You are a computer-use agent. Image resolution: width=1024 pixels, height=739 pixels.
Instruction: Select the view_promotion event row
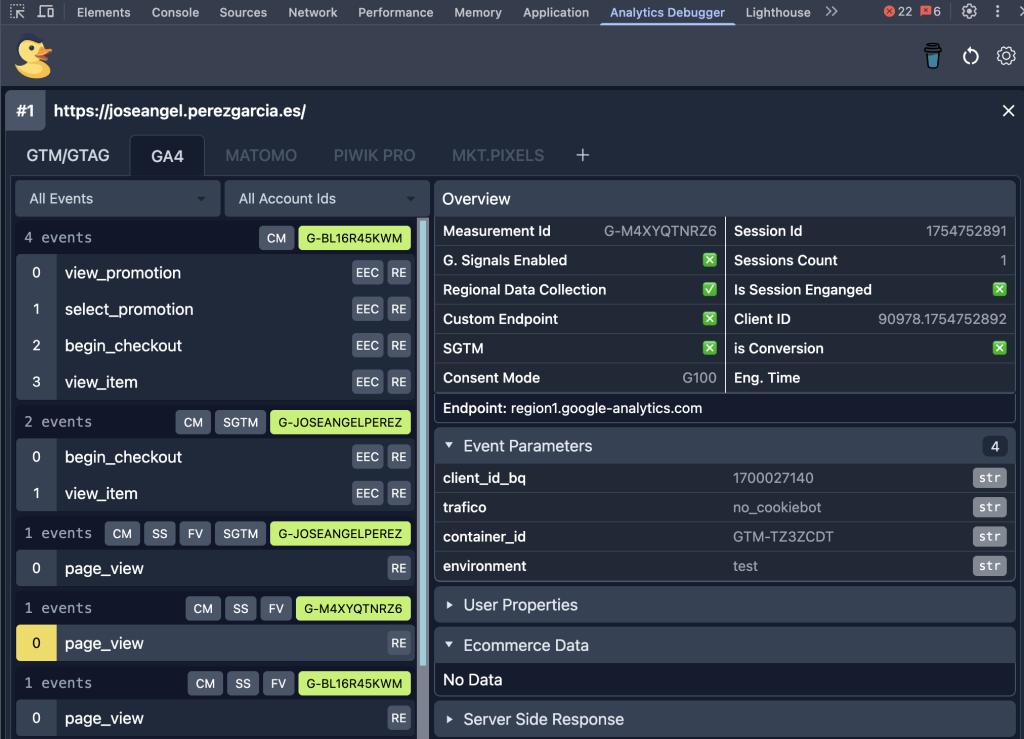pyautogui.click(x=216, y=273)
